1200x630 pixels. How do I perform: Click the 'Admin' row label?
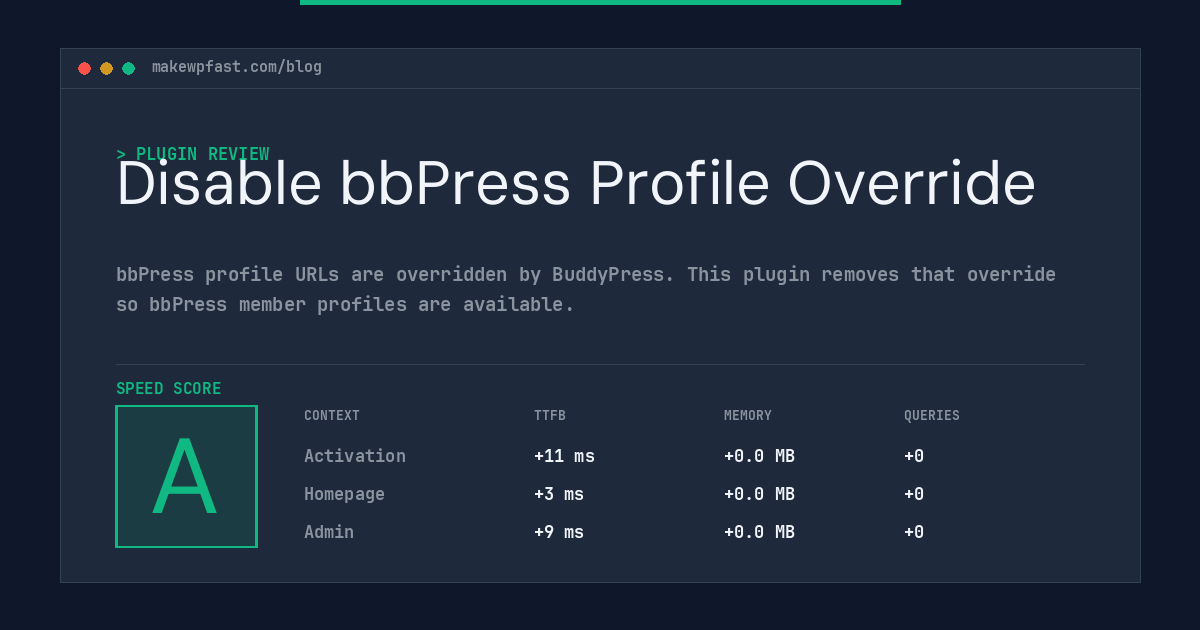tap(329, 532)
